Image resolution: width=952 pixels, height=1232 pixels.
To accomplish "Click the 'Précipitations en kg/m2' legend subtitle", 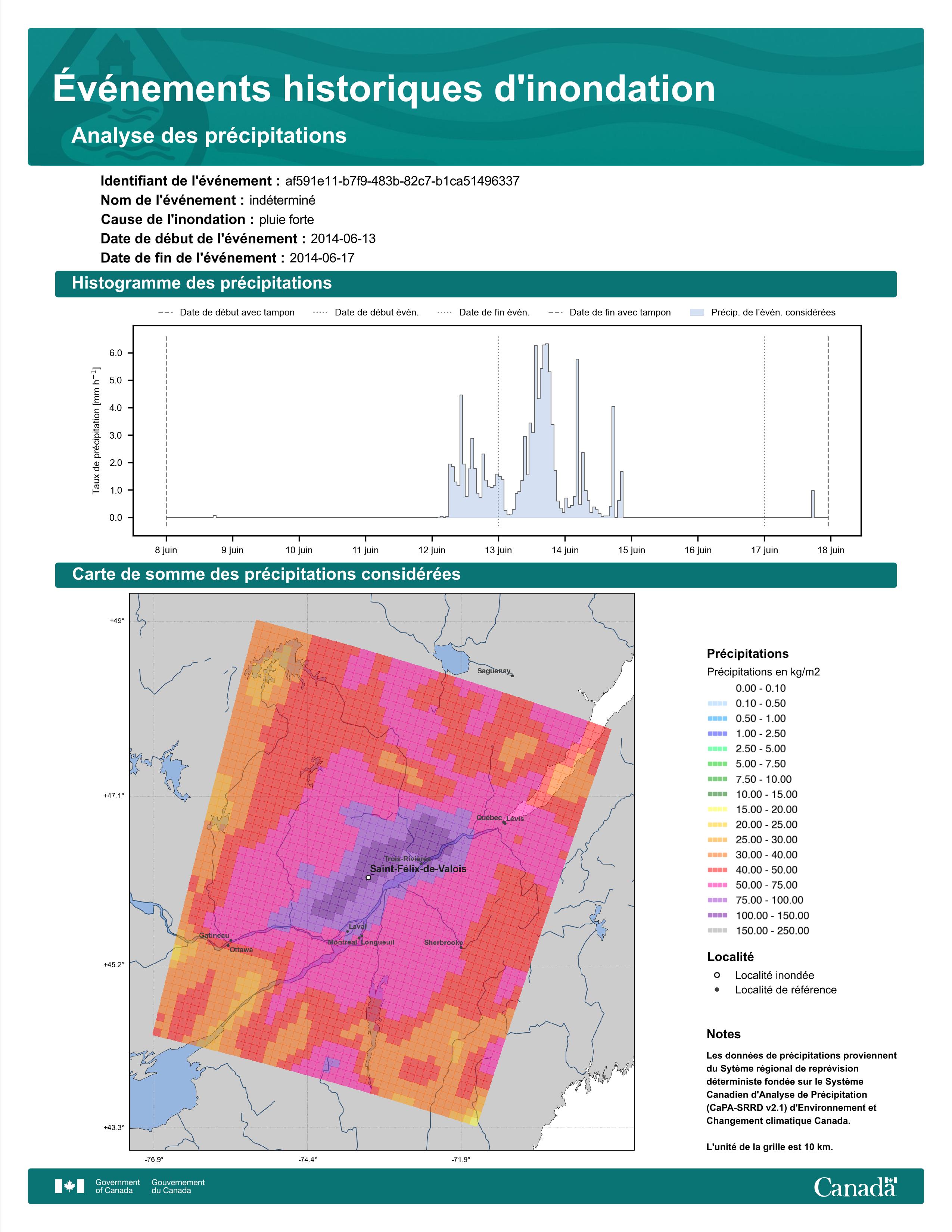I will point(763,672).
